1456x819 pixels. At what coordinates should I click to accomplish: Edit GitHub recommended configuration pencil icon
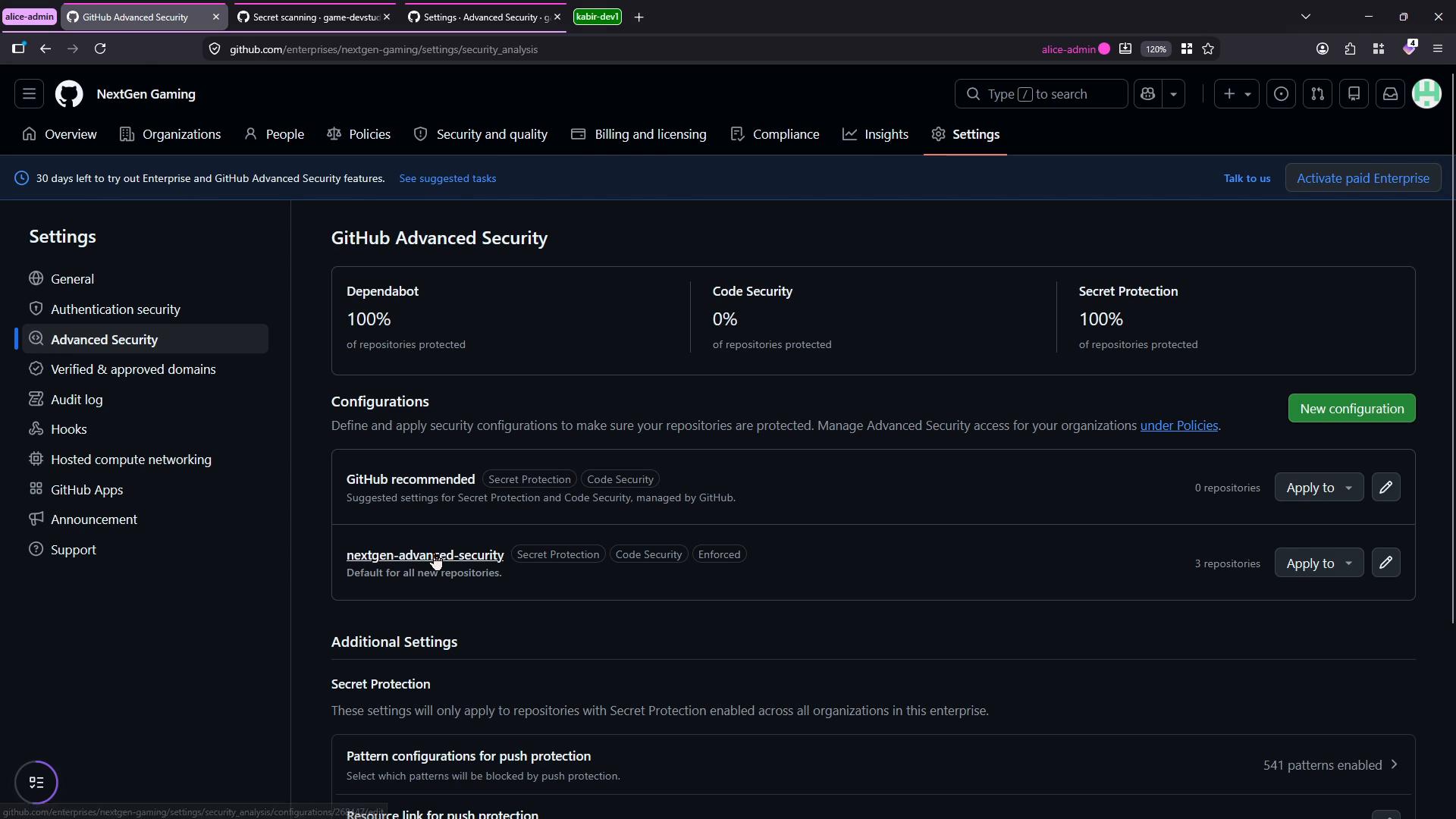1385,488
